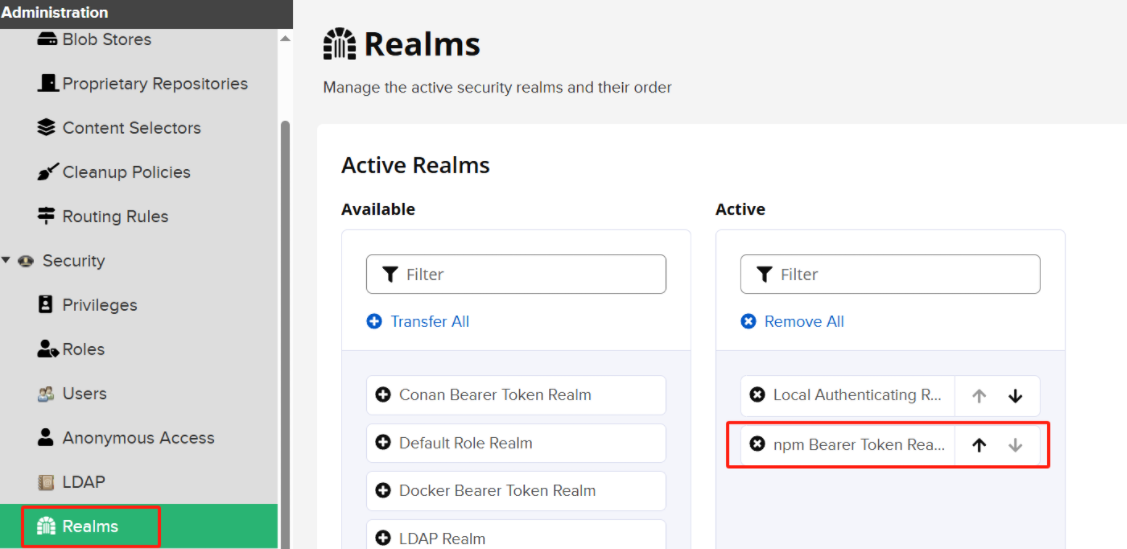Click 'Manage the active security realms' description
Viewport: 1127px width, 549px height.
[497, 88]
